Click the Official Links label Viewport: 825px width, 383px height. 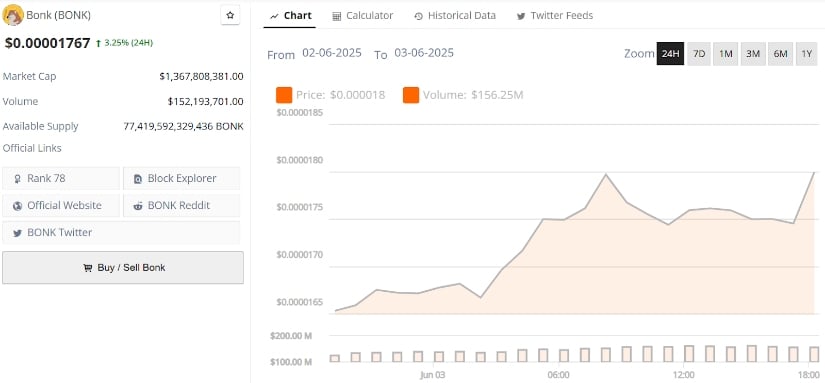click(x=32, y=148)
